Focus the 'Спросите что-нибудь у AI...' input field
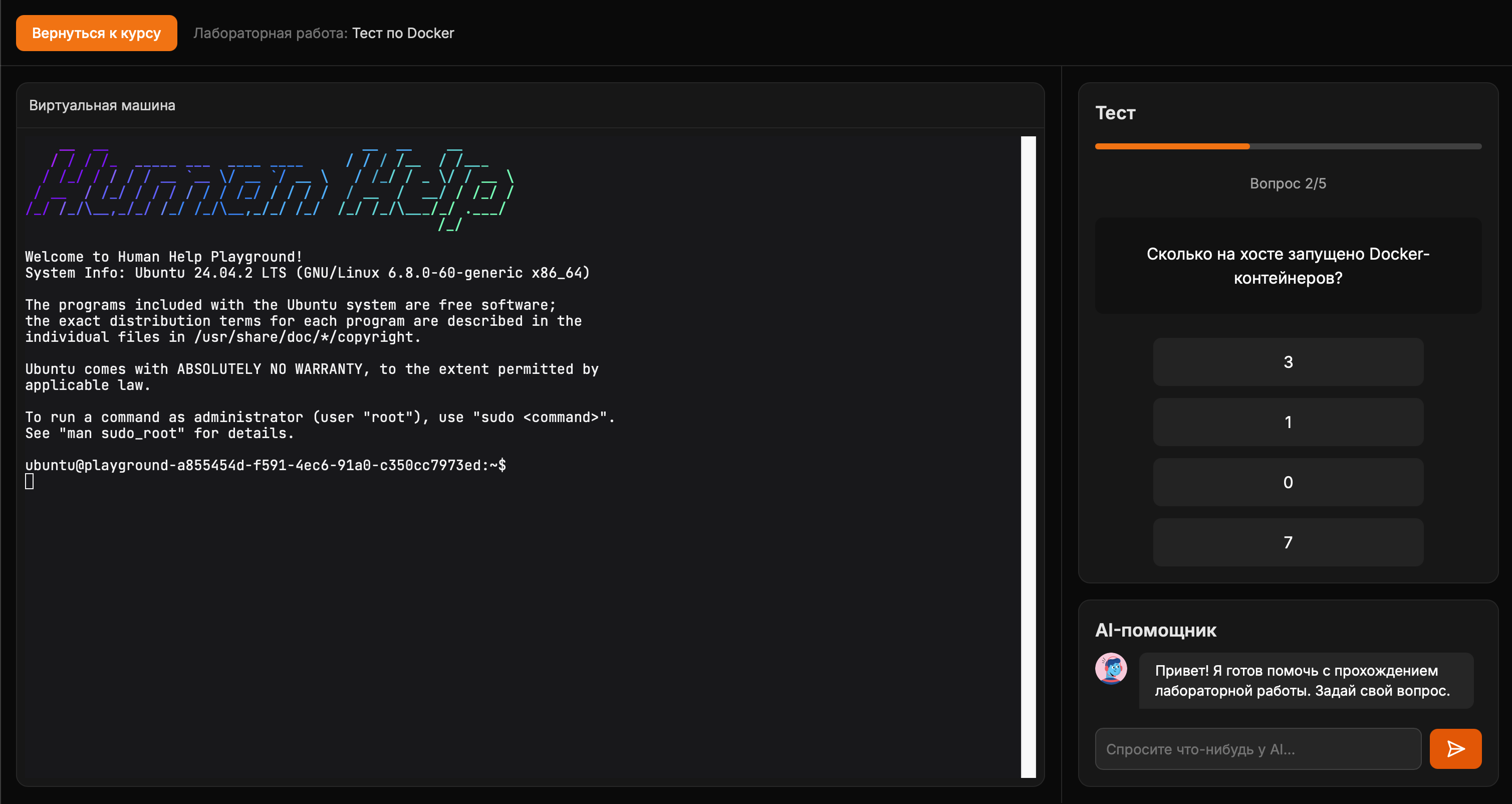Viewport: 1512px width, 804px height. click(x=1258, y=749)
